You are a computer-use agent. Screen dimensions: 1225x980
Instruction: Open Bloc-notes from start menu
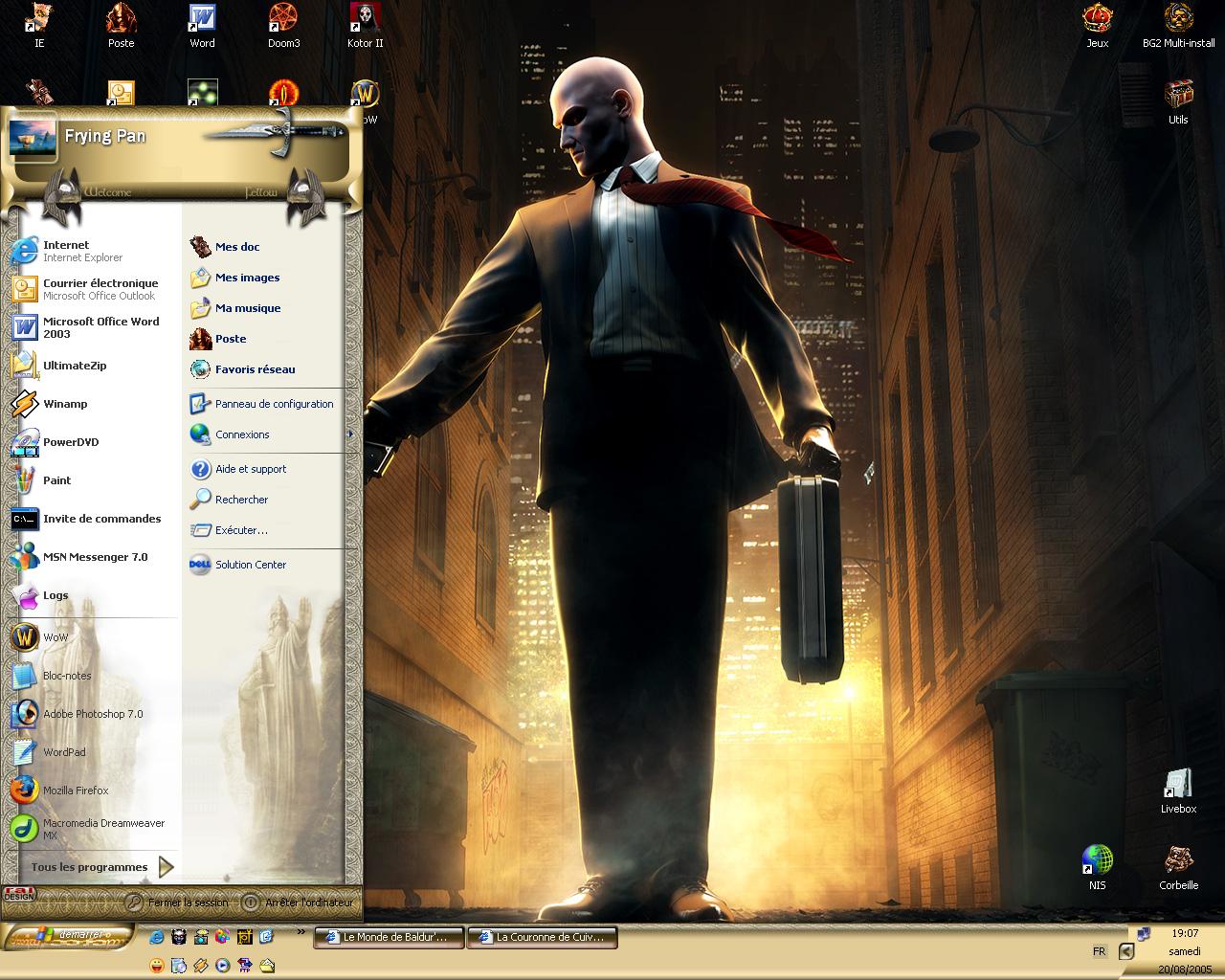tap(92, 676)
